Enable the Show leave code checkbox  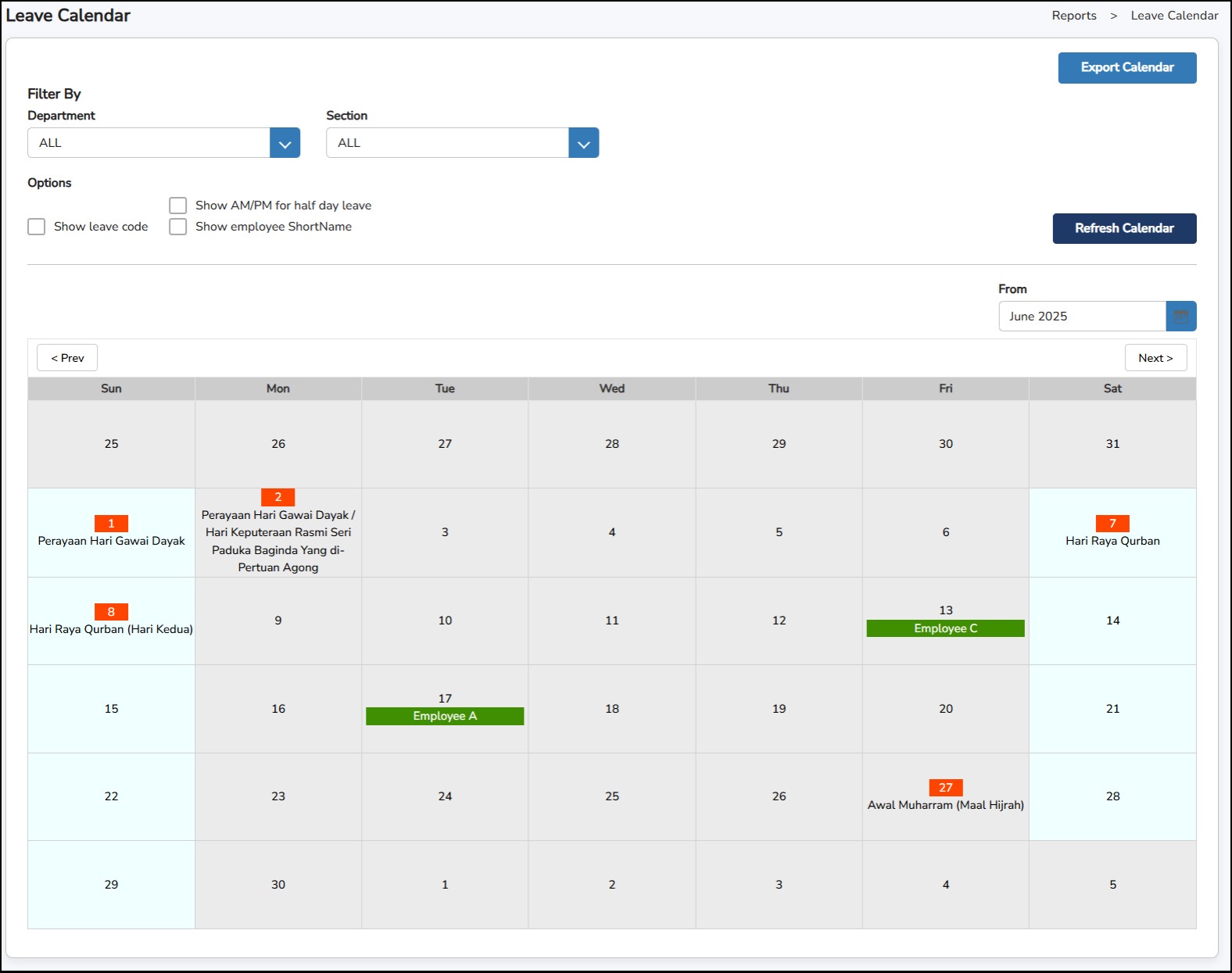coord(37,227)
